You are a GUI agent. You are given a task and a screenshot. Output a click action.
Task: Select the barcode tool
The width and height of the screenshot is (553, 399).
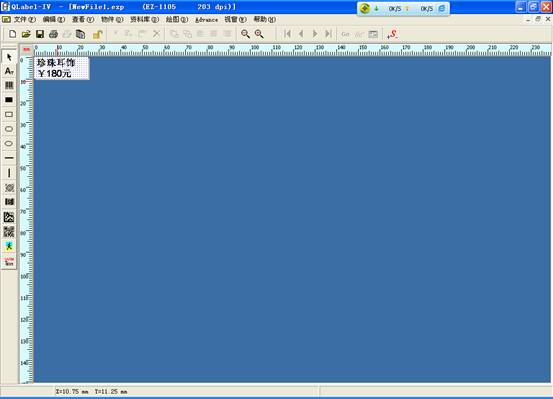(9, 85)
